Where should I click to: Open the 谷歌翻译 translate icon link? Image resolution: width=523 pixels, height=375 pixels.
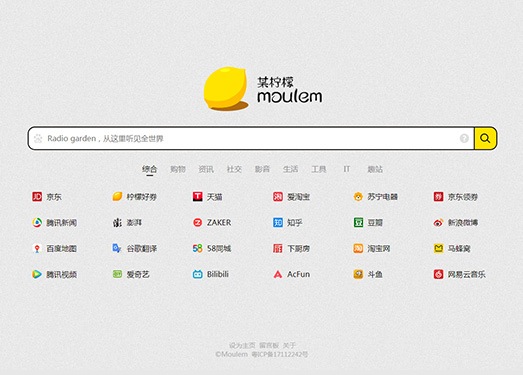tap(134, 249)
